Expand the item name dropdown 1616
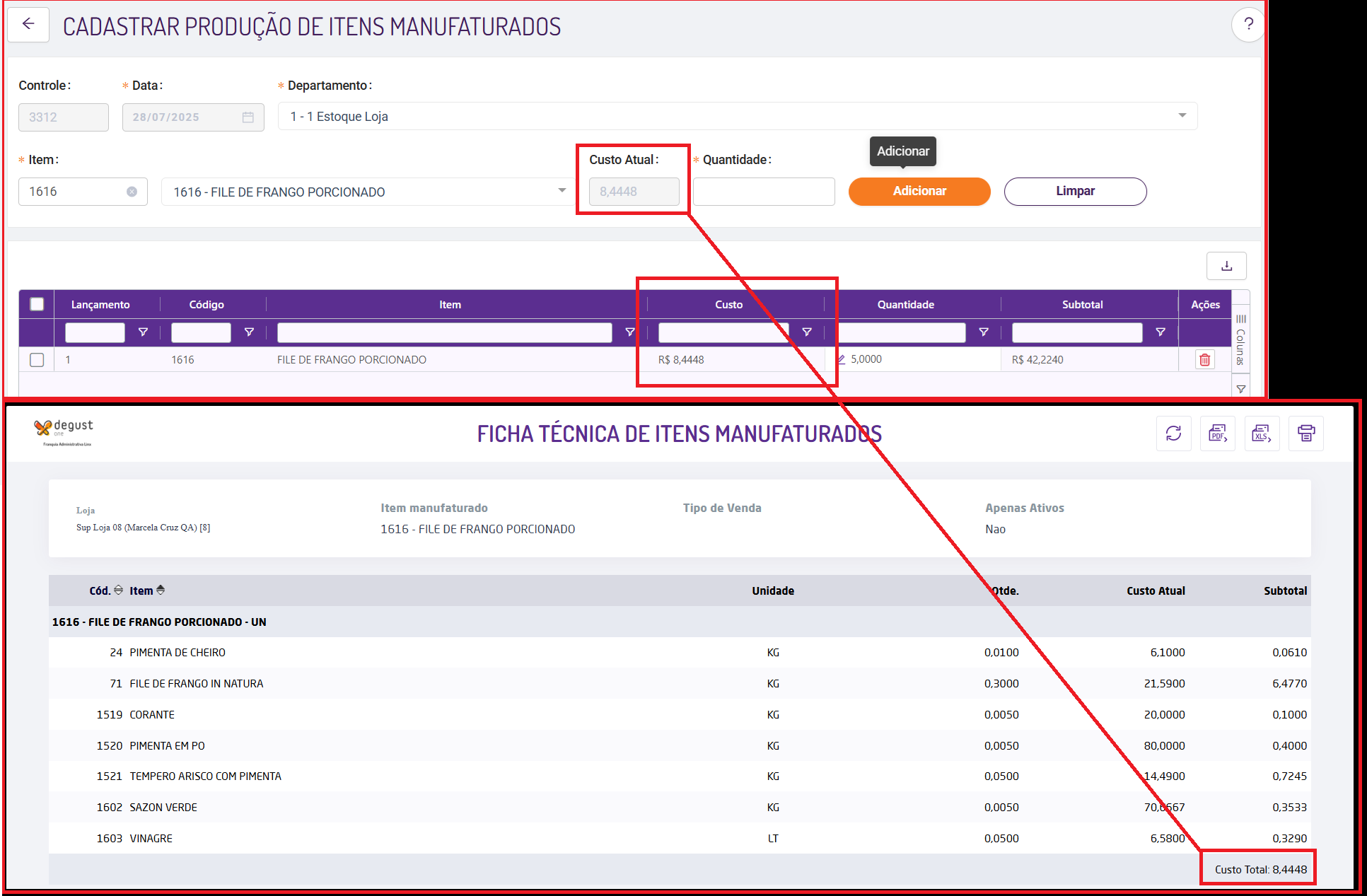 click(x=562, y=191)
